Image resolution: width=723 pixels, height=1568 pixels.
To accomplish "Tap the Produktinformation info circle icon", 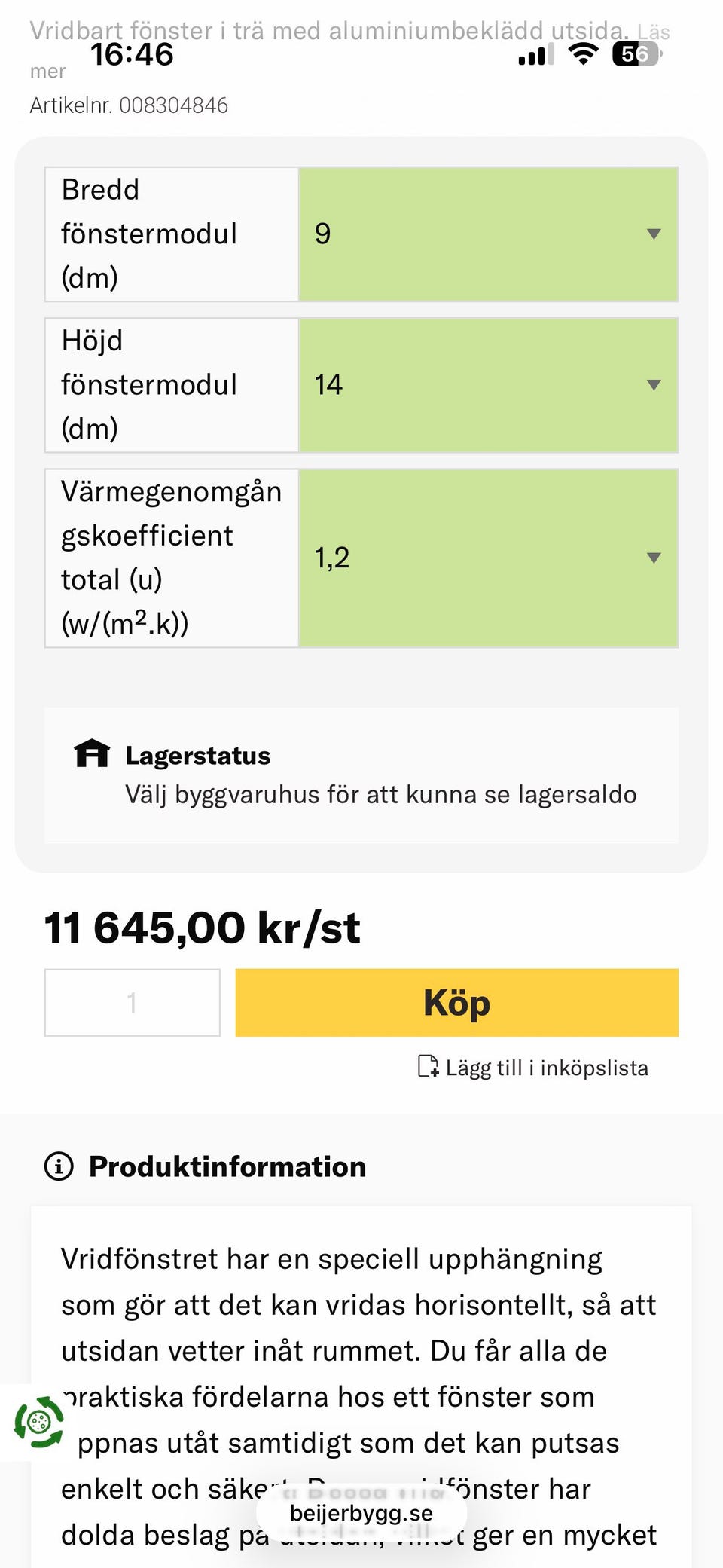I will click(59, 1166).
